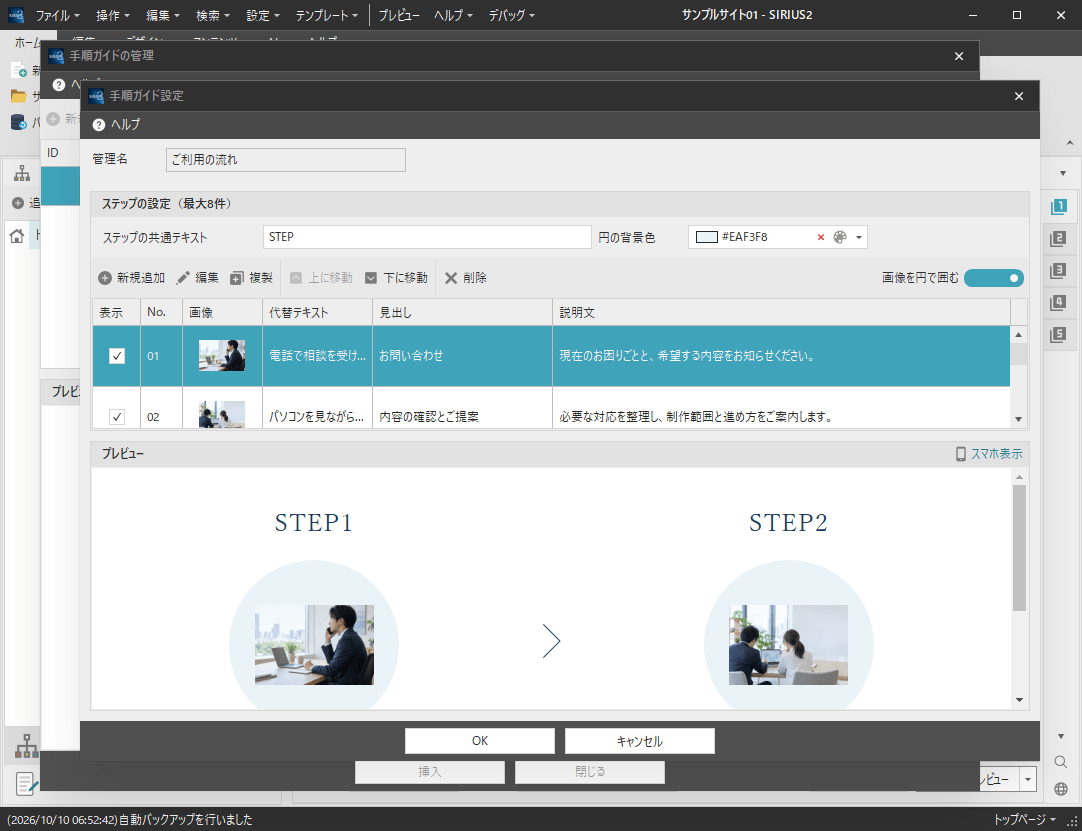This screenshot has height=831, width=1082.
Task: Open the color palette icon for 円の背景色
Action: coord(839,237)
